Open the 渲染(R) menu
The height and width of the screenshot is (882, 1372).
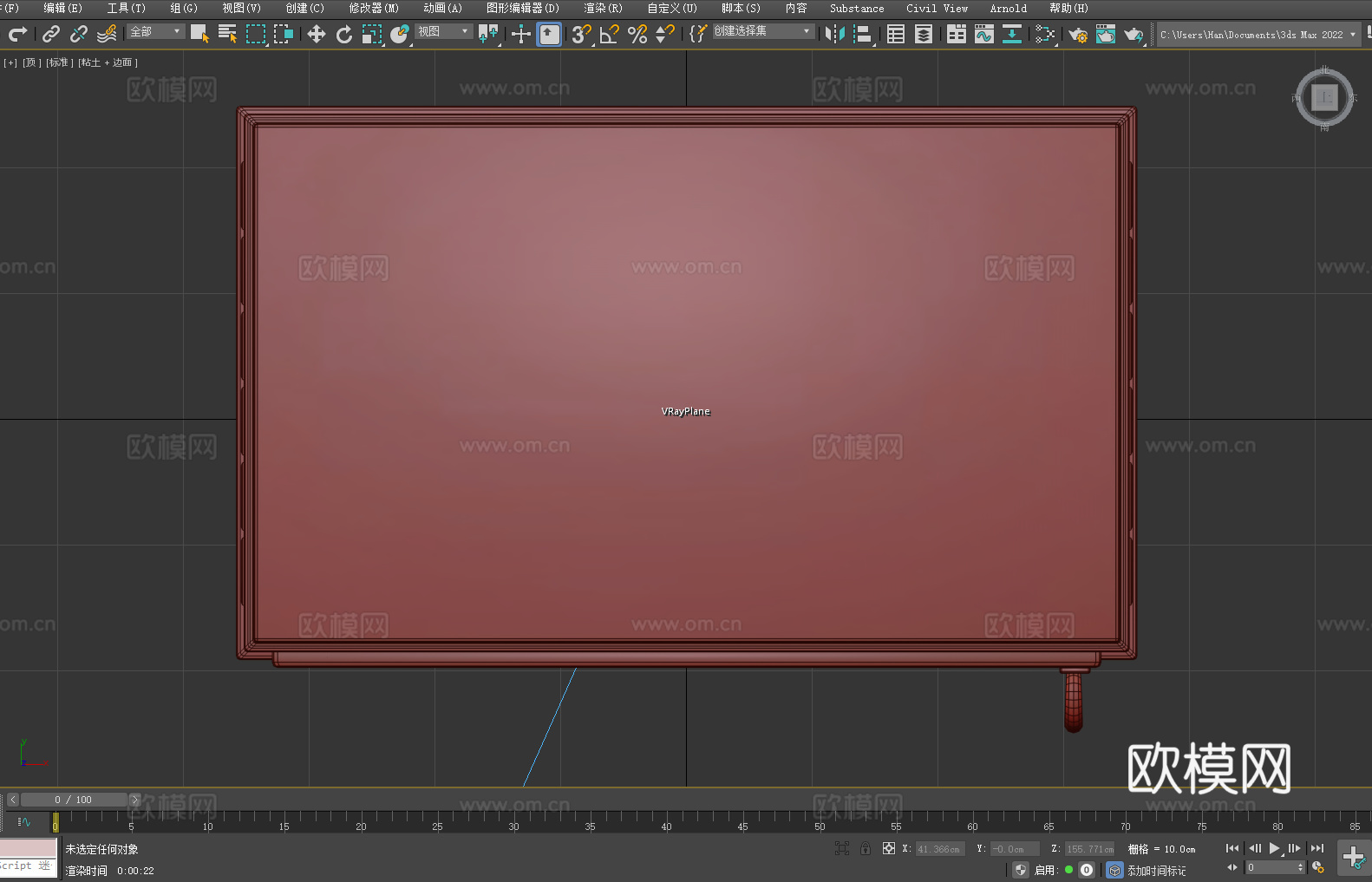click(x=604, y=8)
